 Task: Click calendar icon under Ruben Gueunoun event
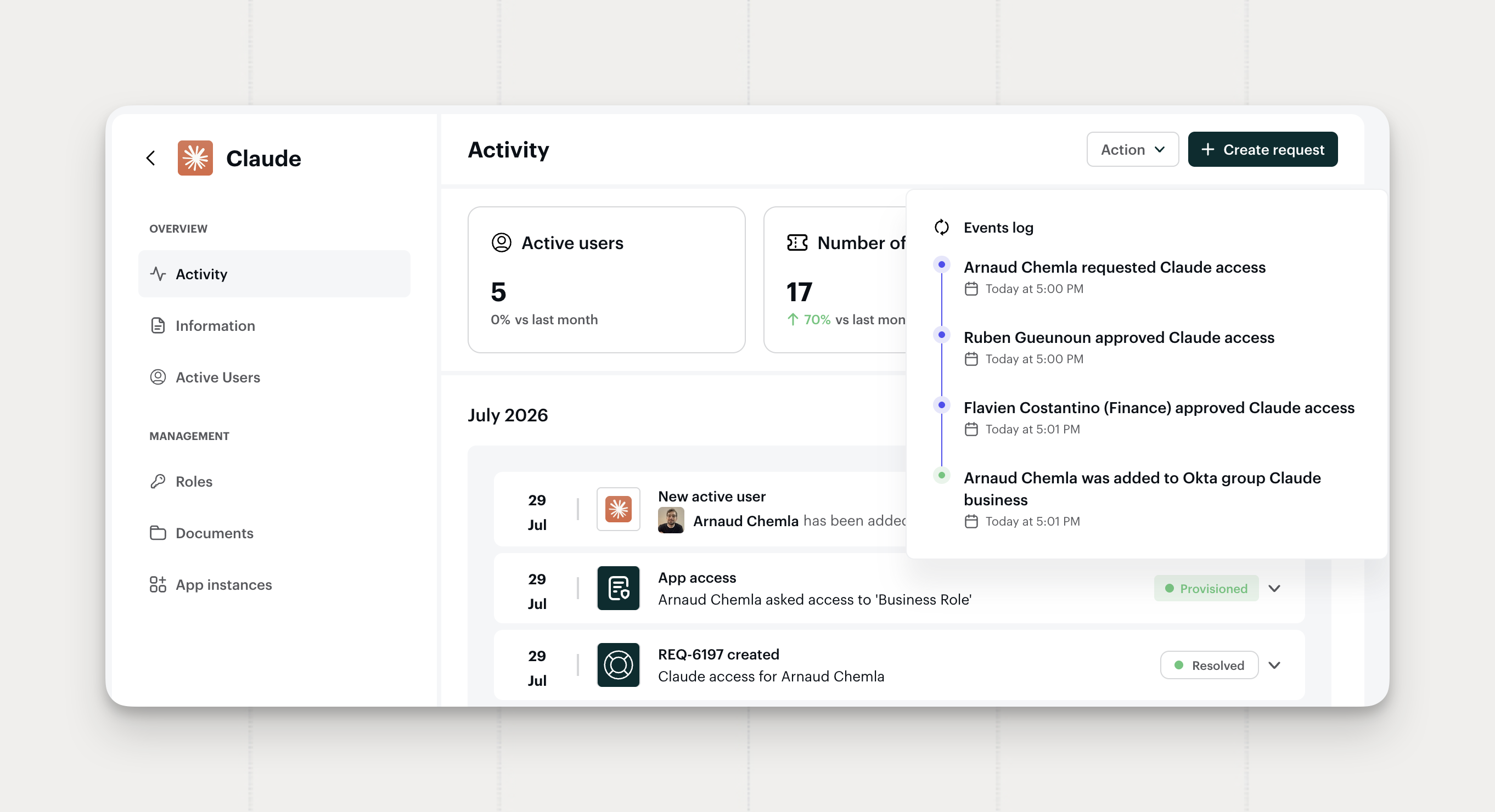971,359
